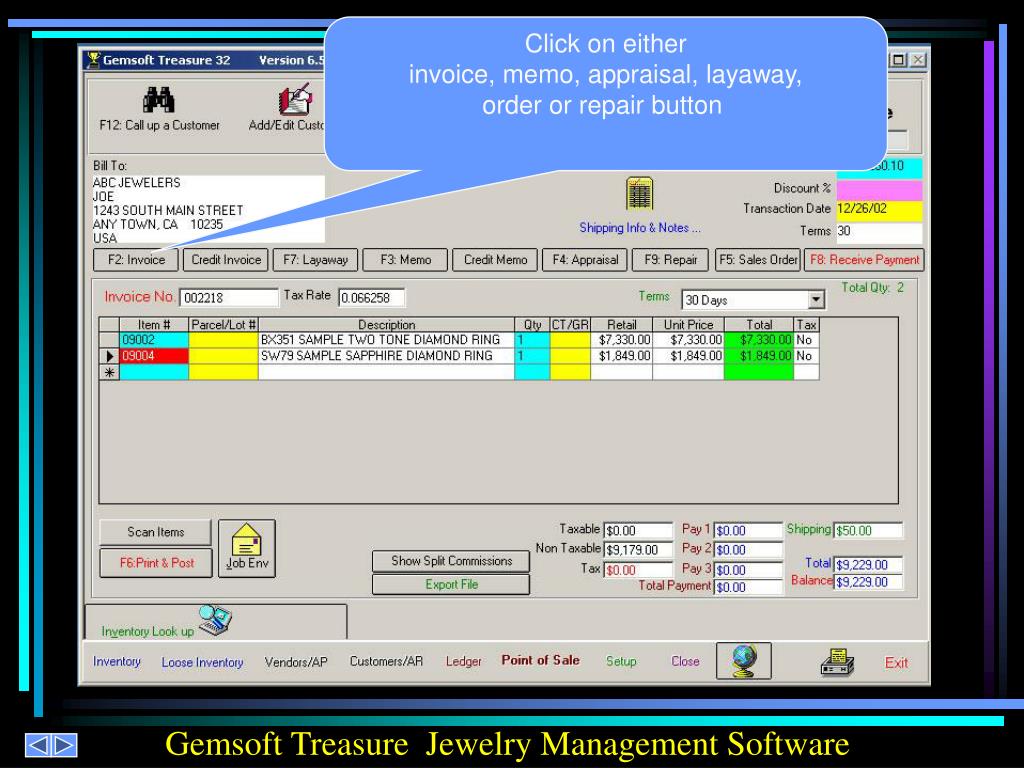Click the F6: Print & Post button

(x=156, y=563)
